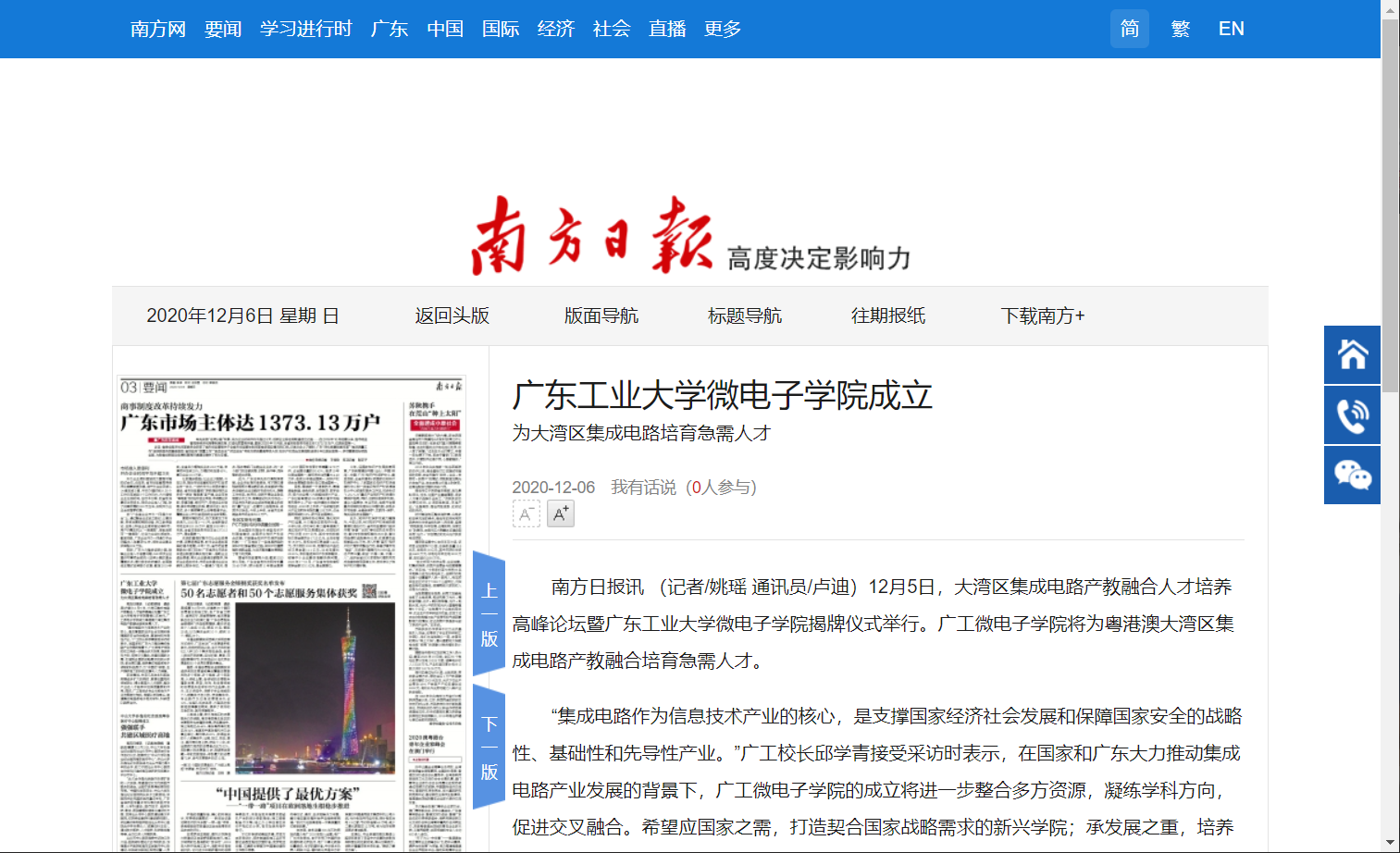Click the 返回头版 link
The width and height of the screenshot is (1400, 853).
(x=452, y=315)
